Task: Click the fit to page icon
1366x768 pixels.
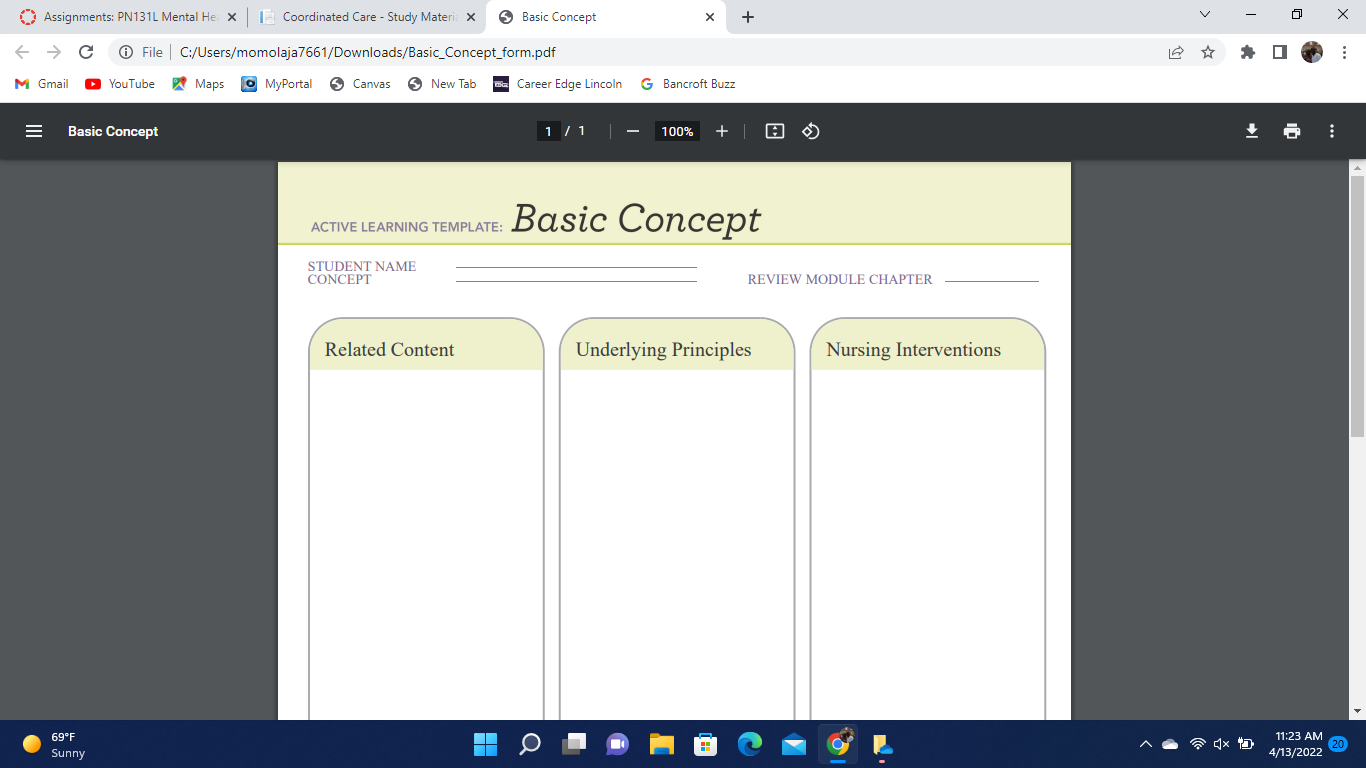Action: [774, 131]
